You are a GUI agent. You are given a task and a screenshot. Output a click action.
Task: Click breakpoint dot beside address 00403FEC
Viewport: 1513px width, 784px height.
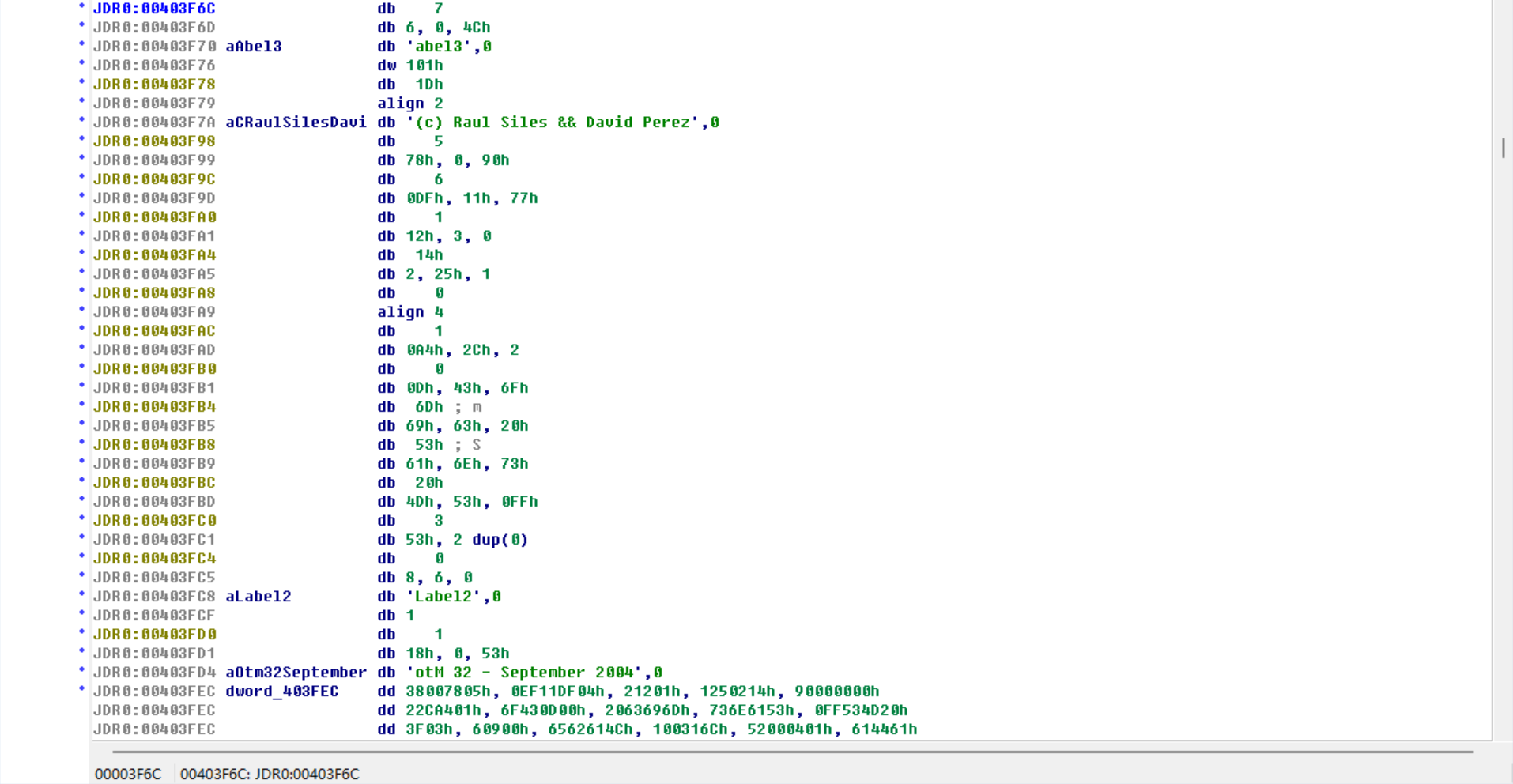(81, 689)
